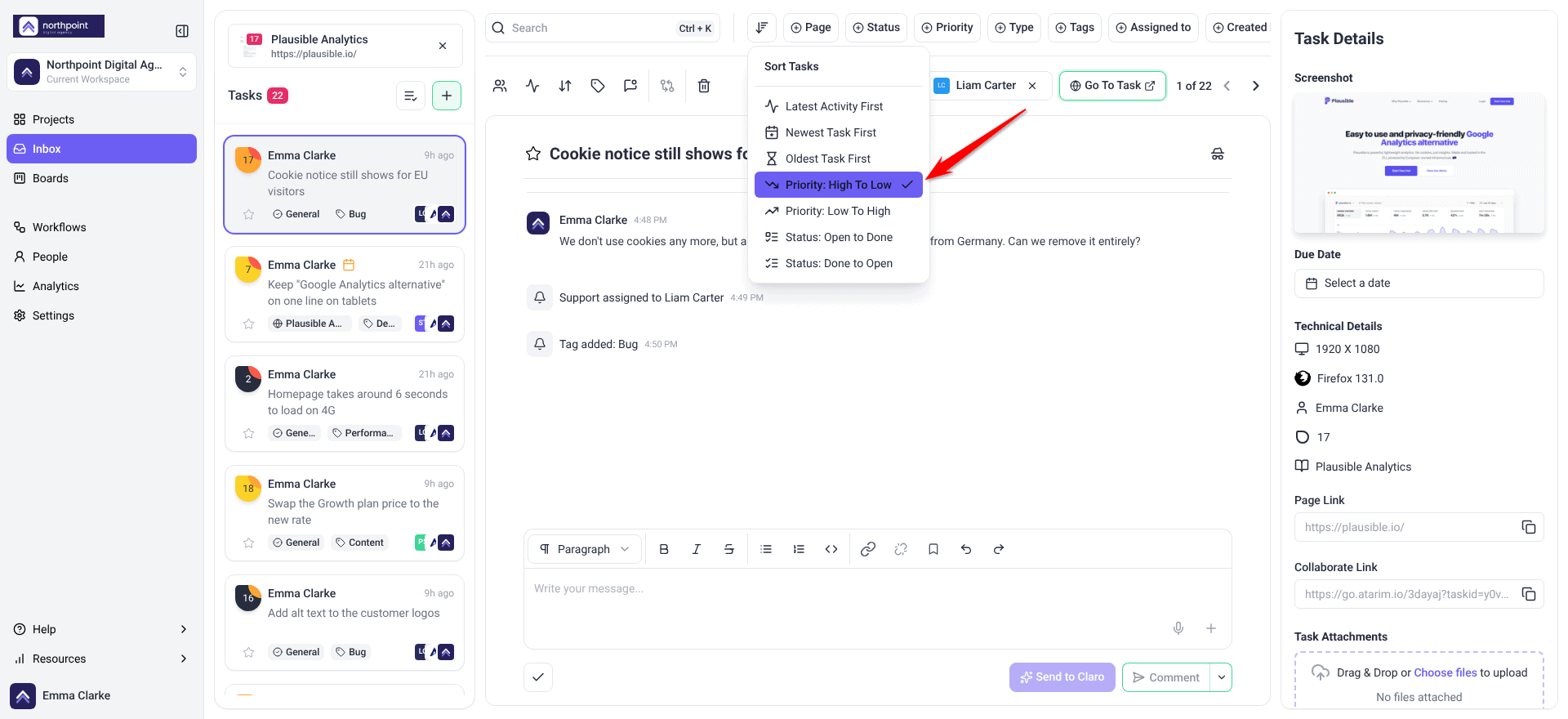Open the Paragraph style dropdown
The image size is (1568, 719).
tap(585, 549)
